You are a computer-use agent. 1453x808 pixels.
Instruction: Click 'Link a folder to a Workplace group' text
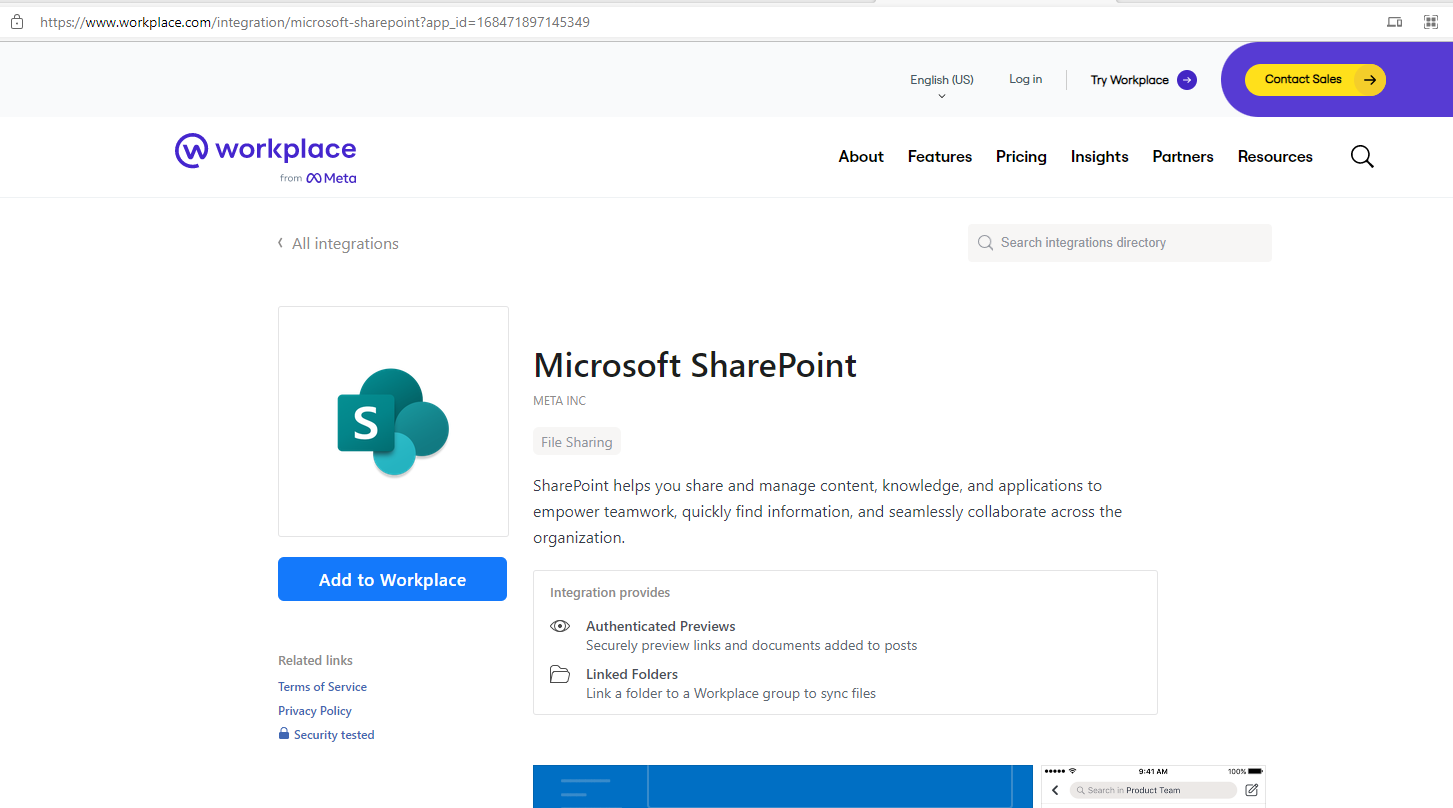click(x=731, y=694)
